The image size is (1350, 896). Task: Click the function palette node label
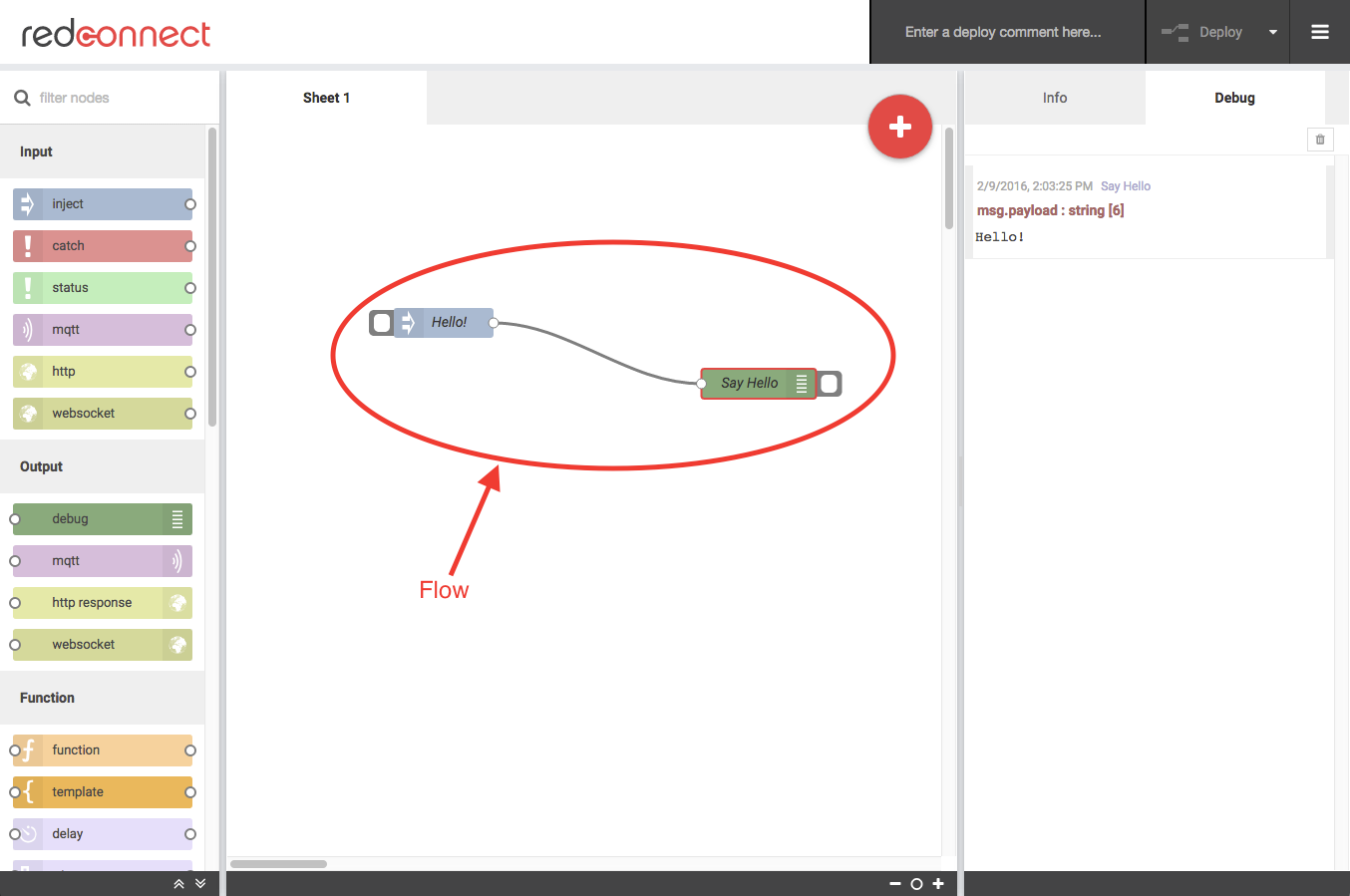point(76,750)
